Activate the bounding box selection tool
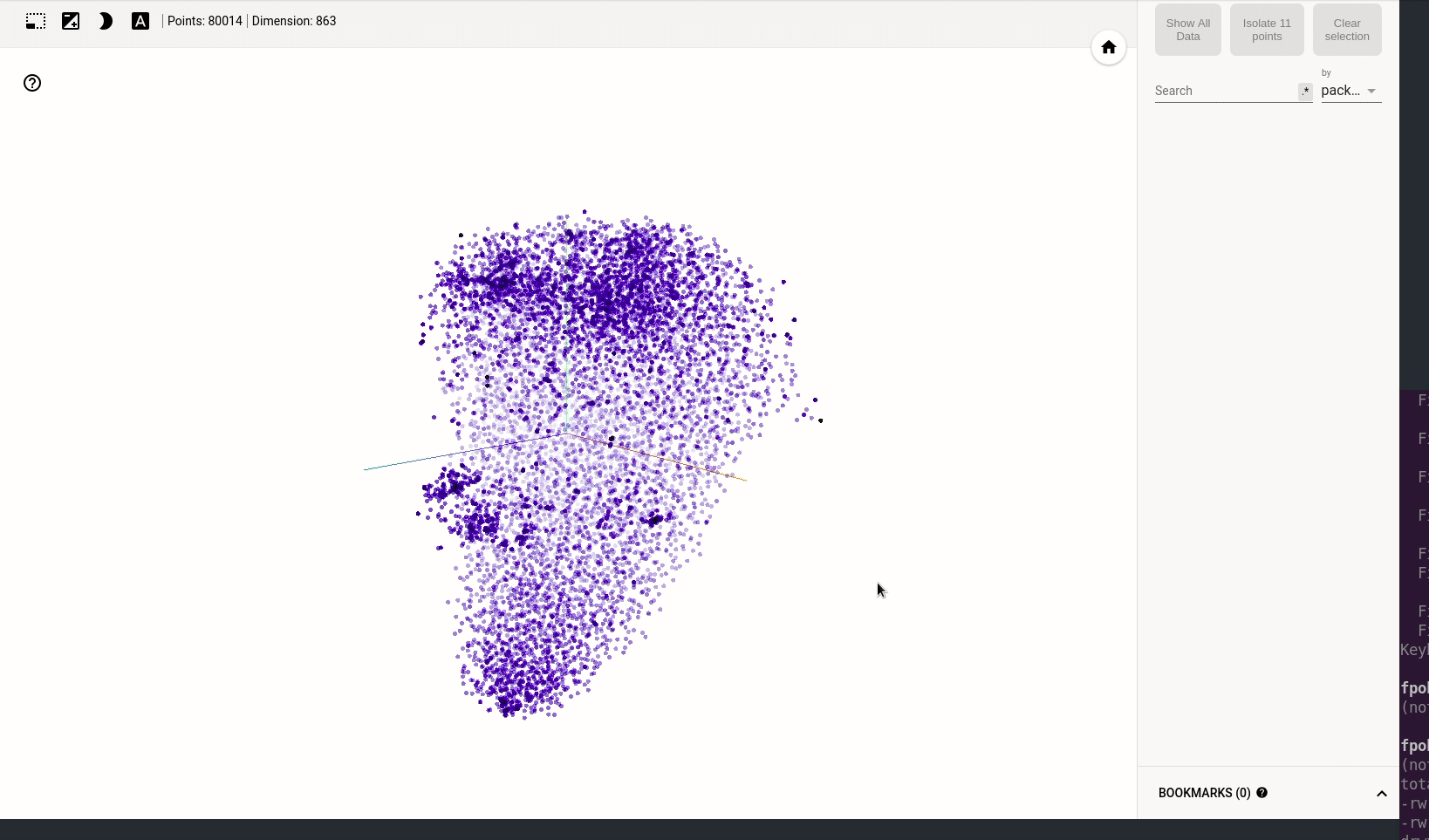 36,21
